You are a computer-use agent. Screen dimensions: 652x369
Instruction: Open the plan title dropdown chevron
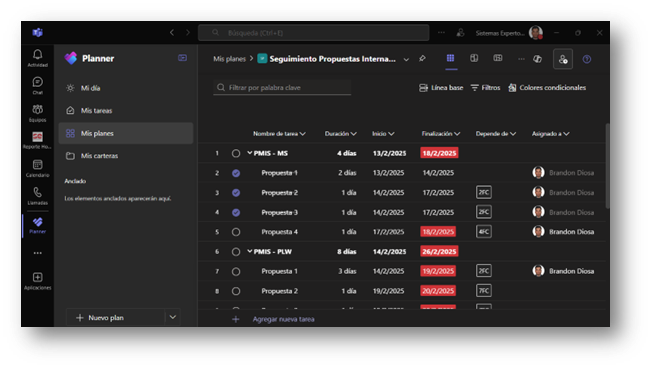tap(406, 59)
